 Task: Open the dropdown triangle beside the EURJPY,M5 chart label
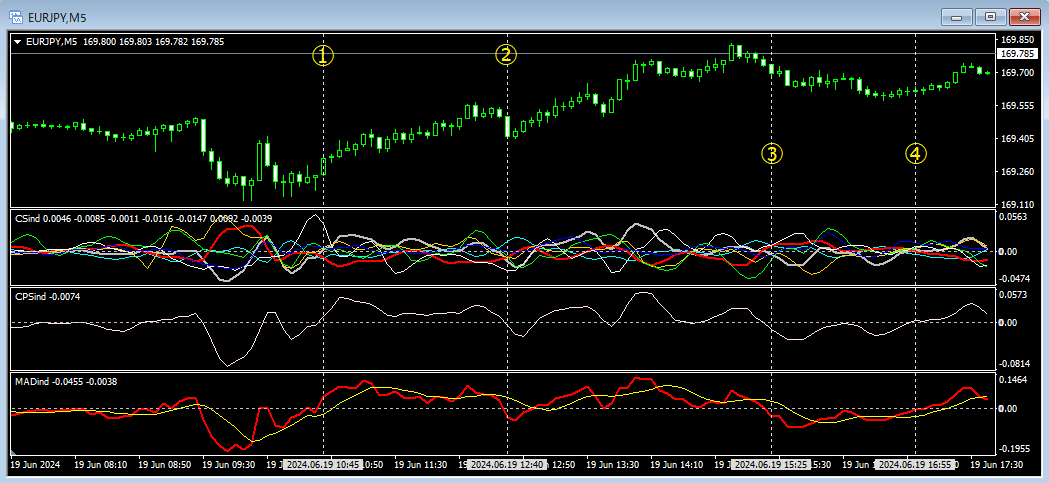[17, 42]
